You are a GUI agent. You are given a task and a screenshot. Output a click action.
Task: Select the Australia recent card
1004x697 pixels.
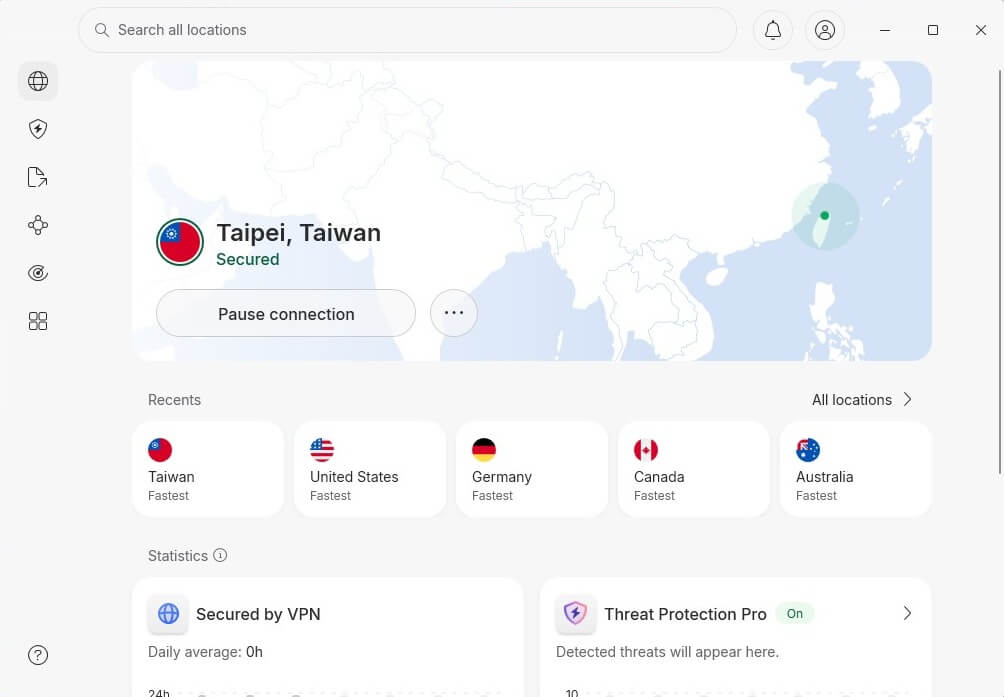click(x=856, y=469)
